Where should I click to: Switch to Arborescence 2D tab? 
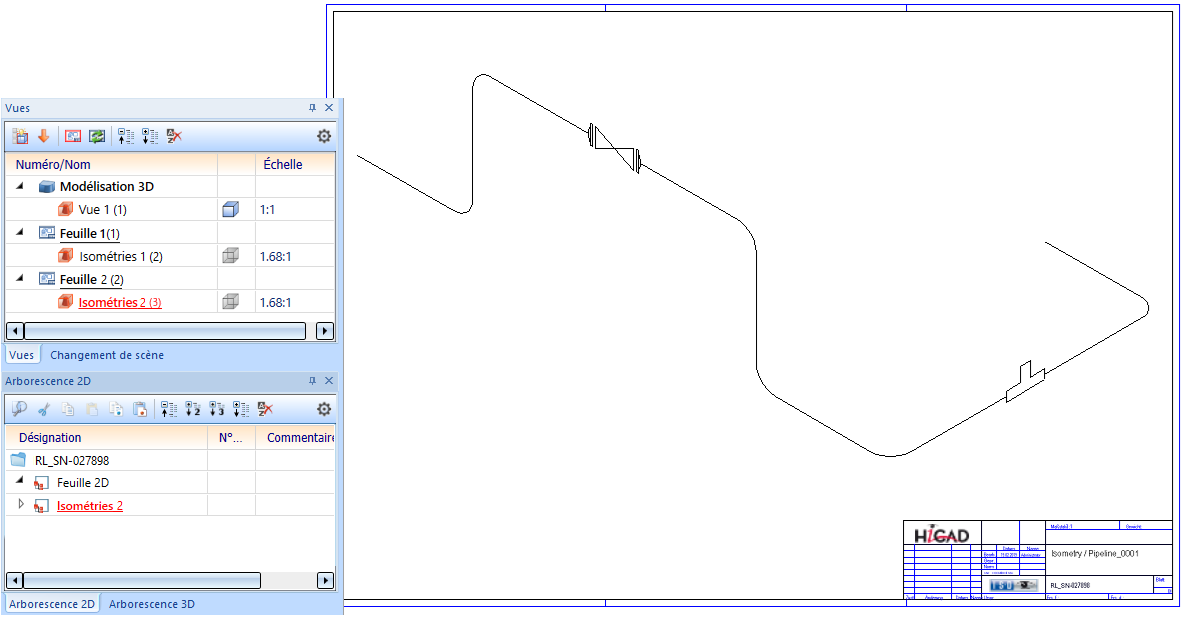coord(52,604)
